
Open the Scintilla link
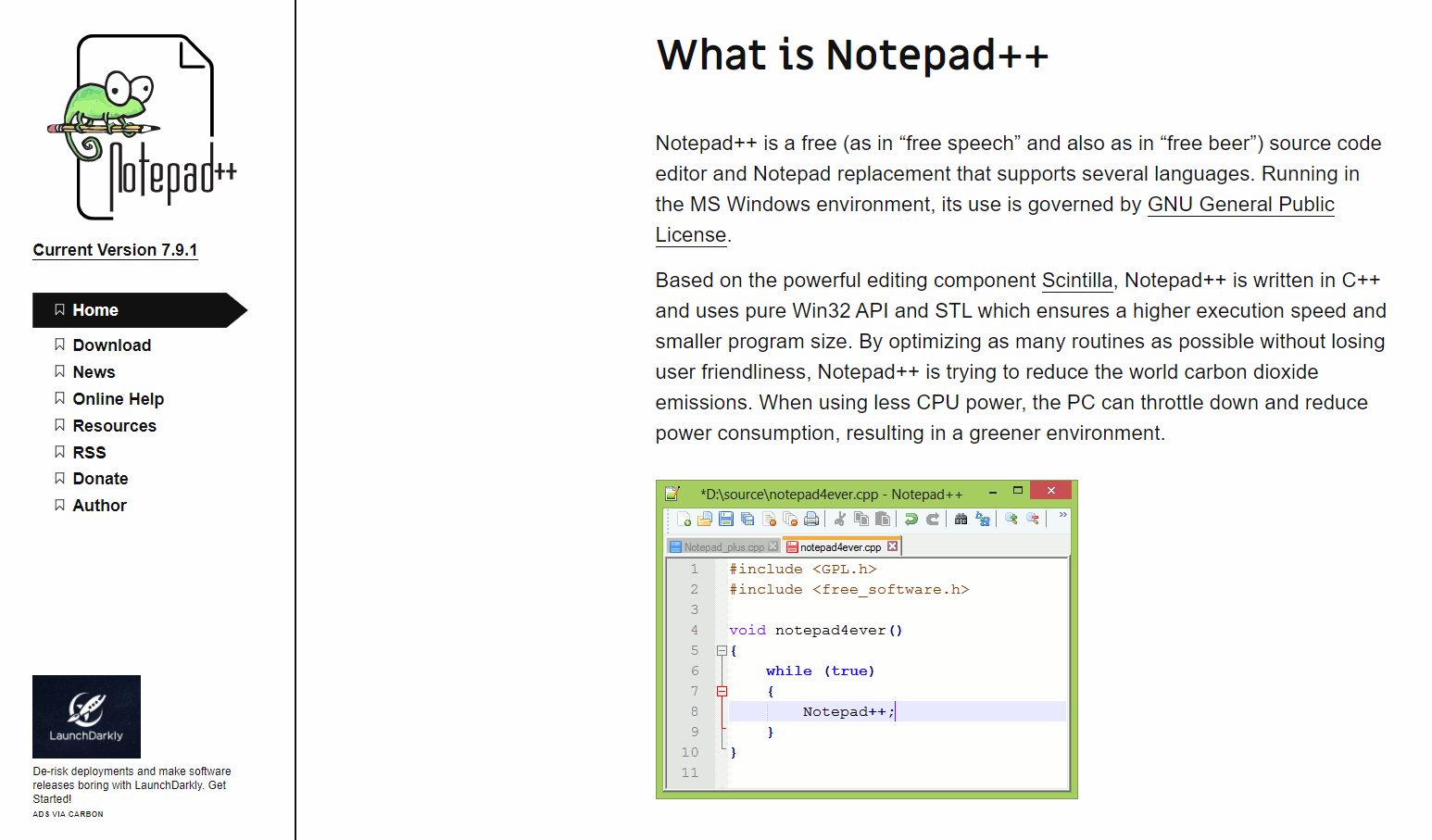(x=1077, y=281)
